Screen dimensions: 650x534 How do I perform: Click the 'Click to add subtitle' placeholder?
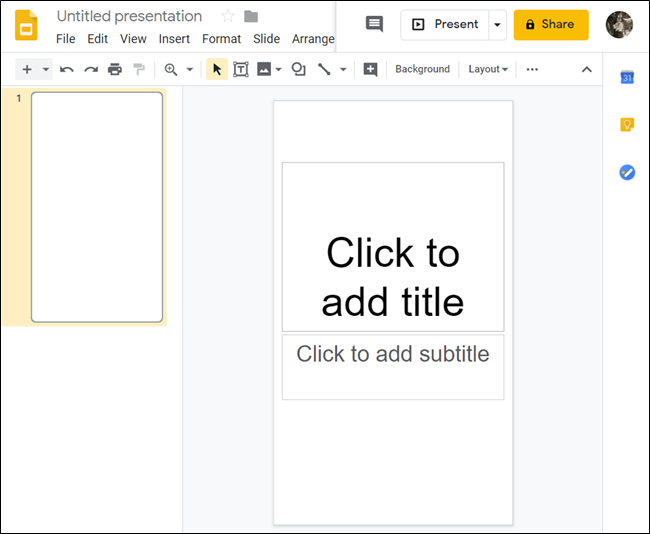point(393,367)
